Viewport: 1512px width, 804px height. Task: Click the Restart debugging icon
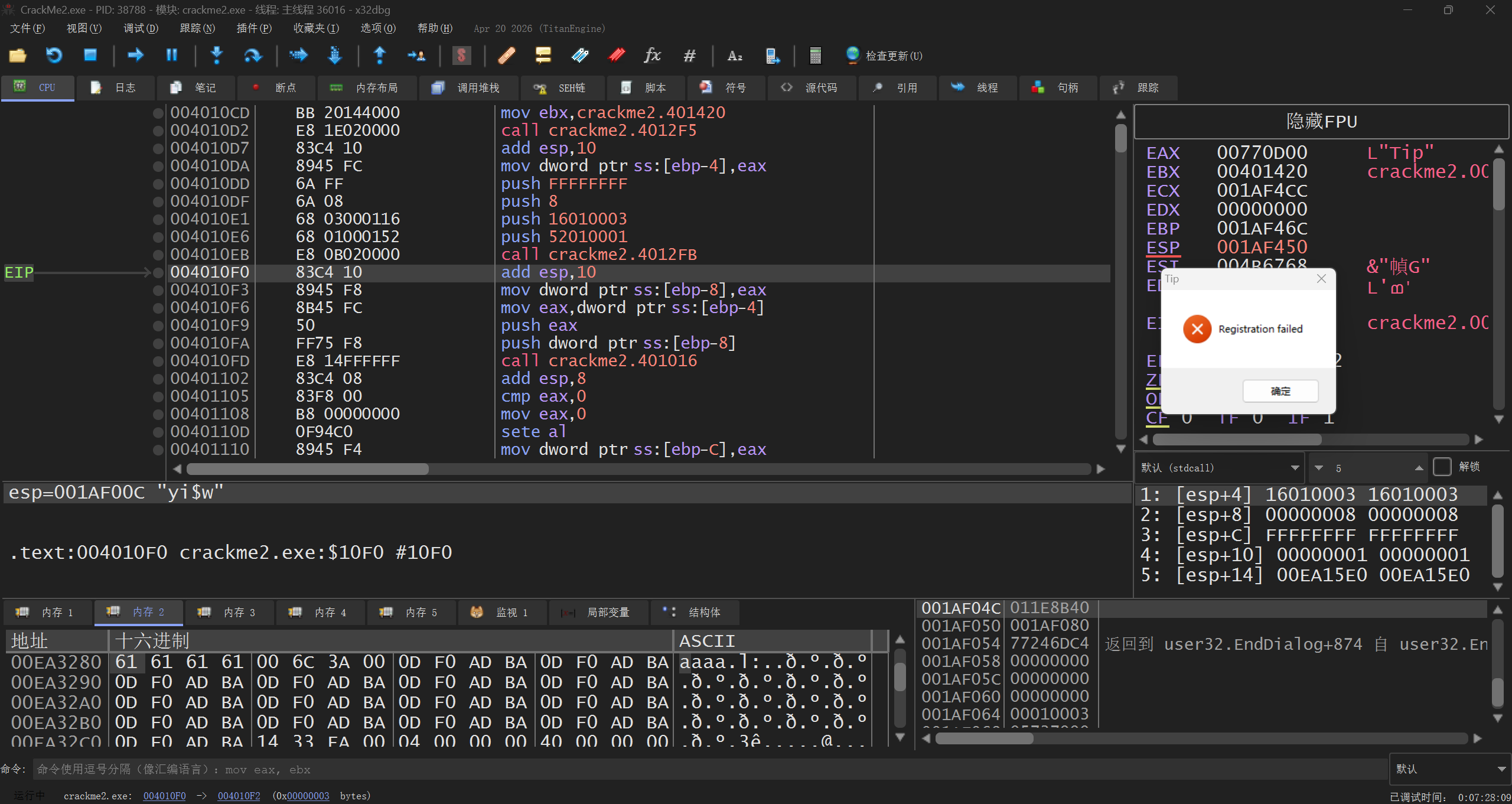54,56
